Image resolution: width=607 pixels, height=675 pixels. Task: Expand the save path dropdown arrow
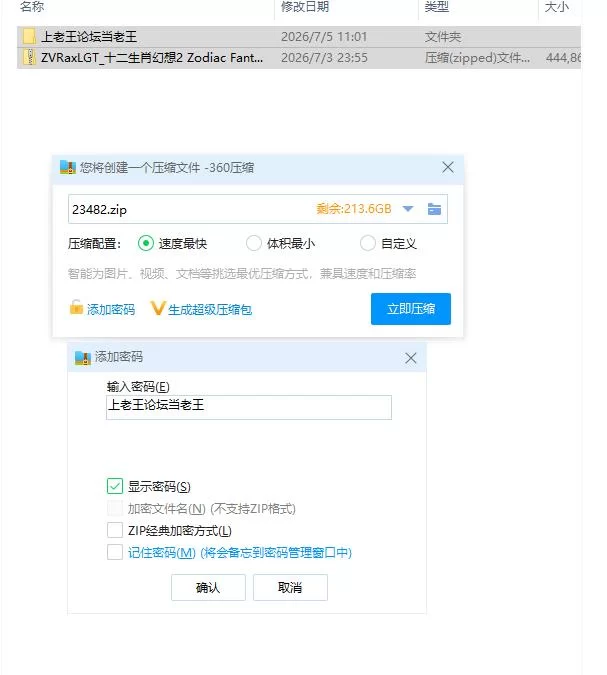click(x=408, y=209)
